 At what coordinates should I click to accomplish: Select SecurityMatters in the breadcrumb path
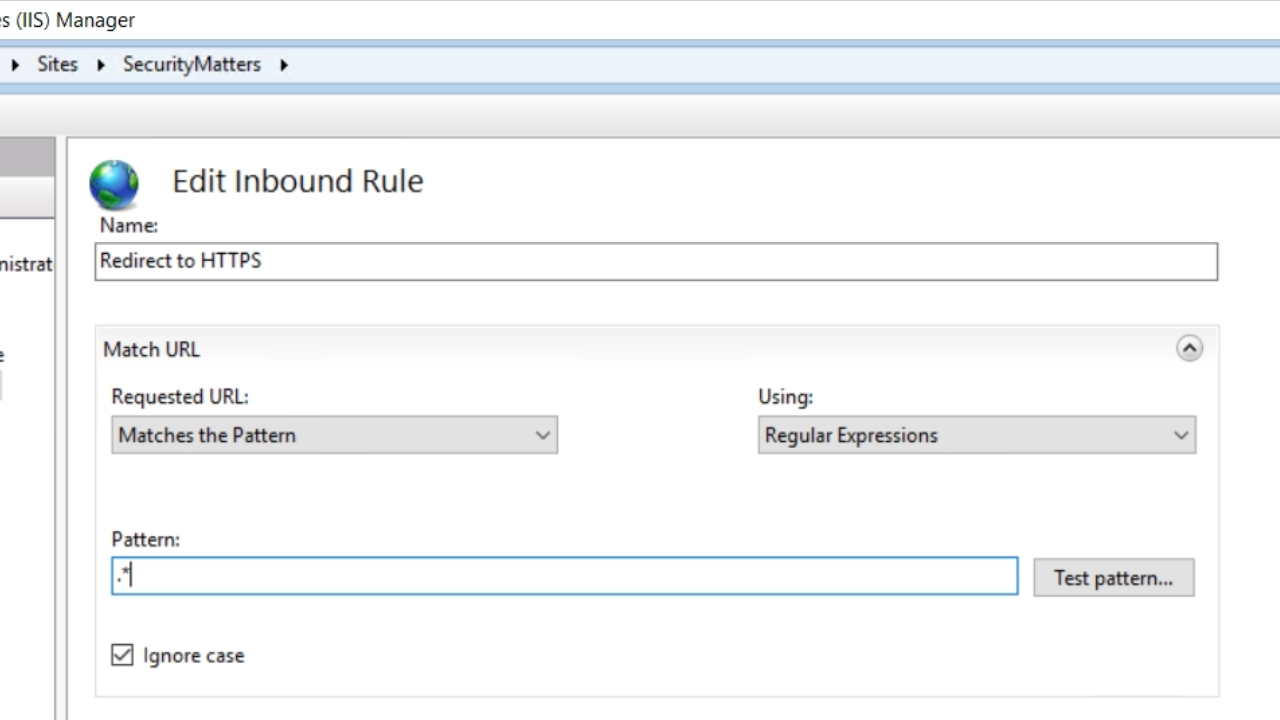(191, 64)
